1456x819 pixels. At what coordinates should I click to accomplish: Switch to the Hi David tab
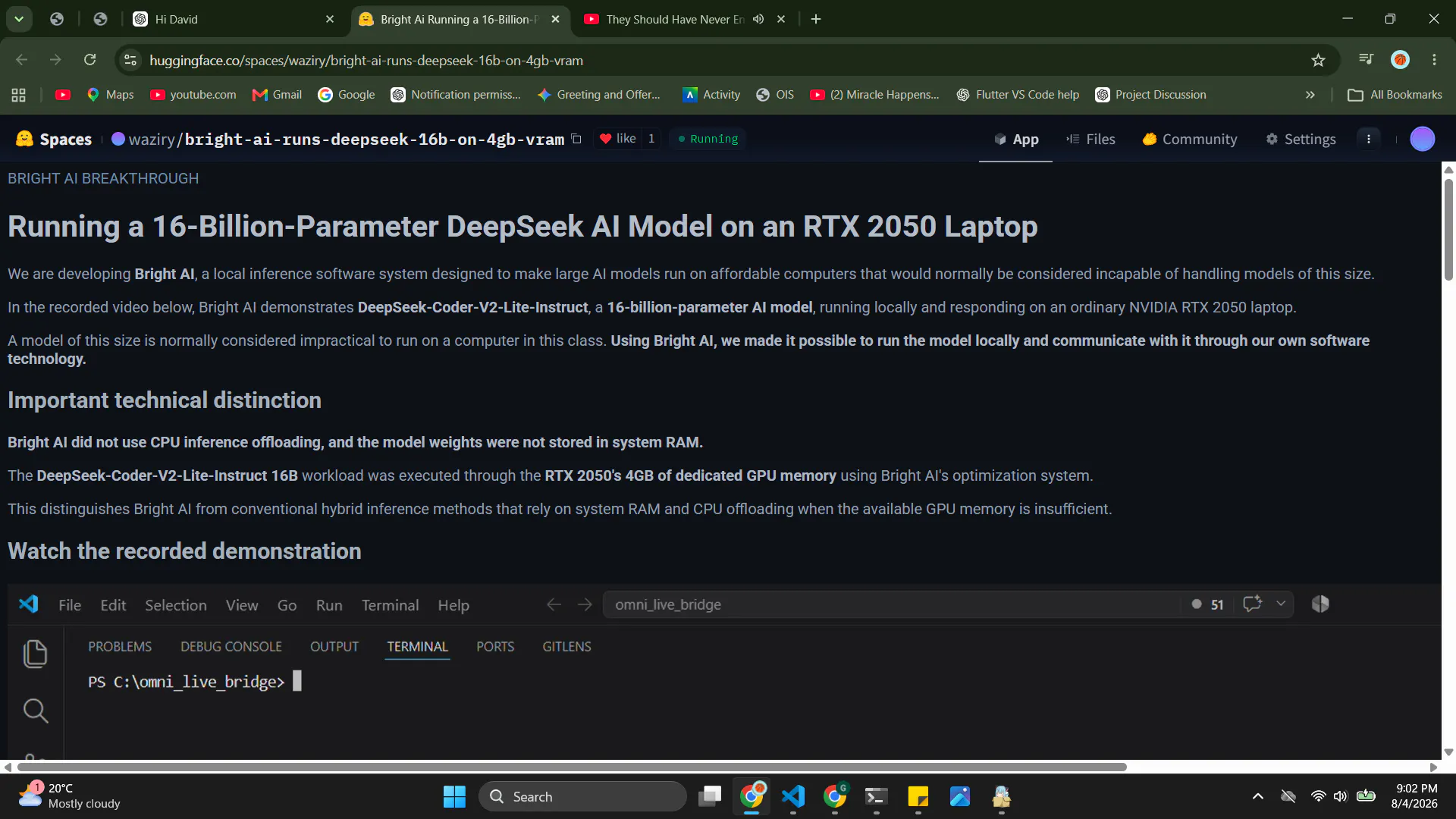(x=234, y=19)
